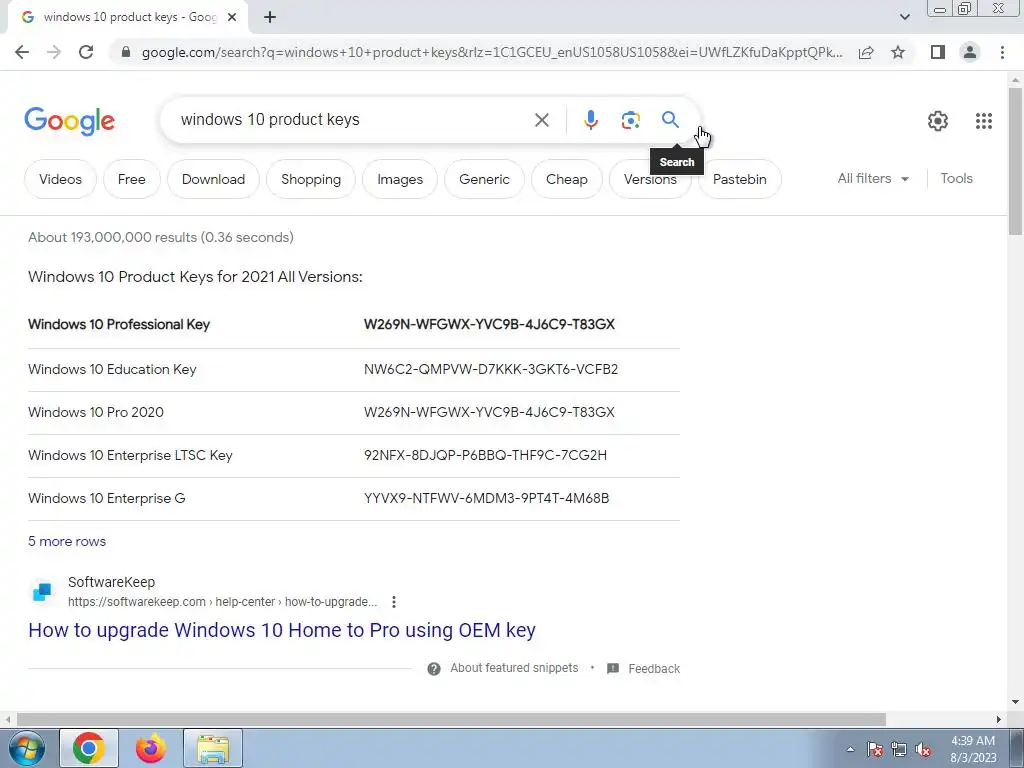Screen dimensions: 1024x768
Task: Go back to the previous page
Action: coord(22,52)
